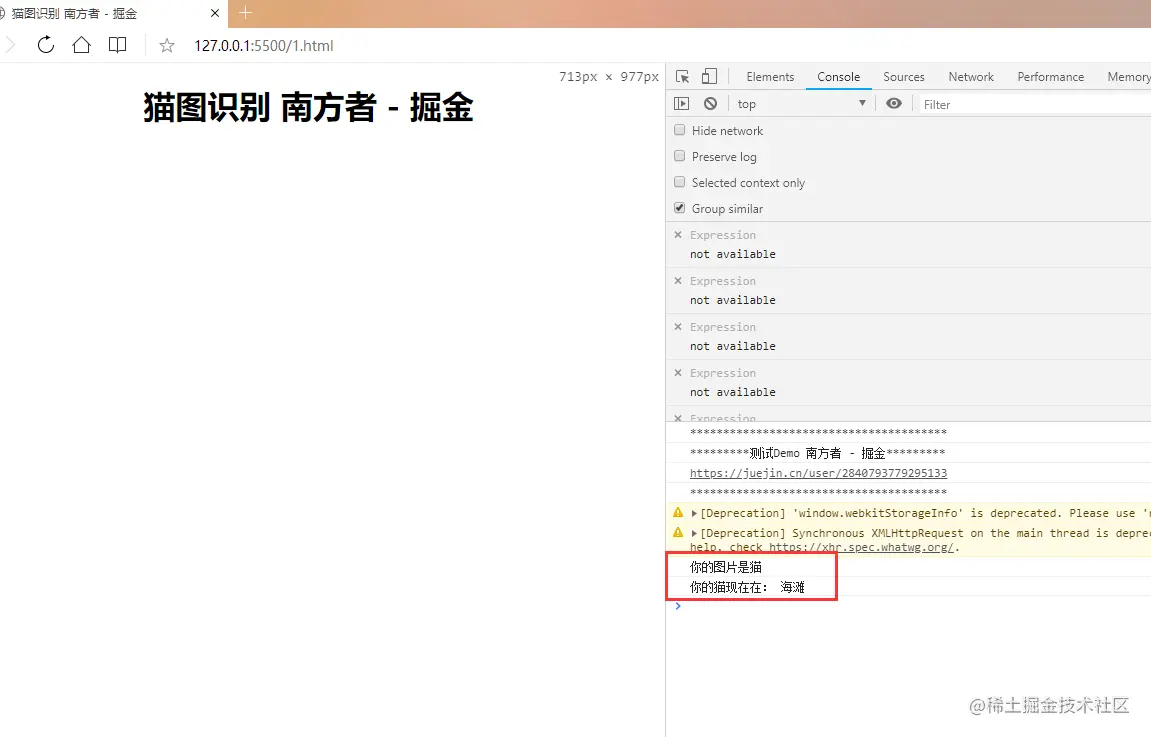This screenshot has width=1151, height=737.
Task: Create a live expression with the eye icon
Action: coord(893,104)
